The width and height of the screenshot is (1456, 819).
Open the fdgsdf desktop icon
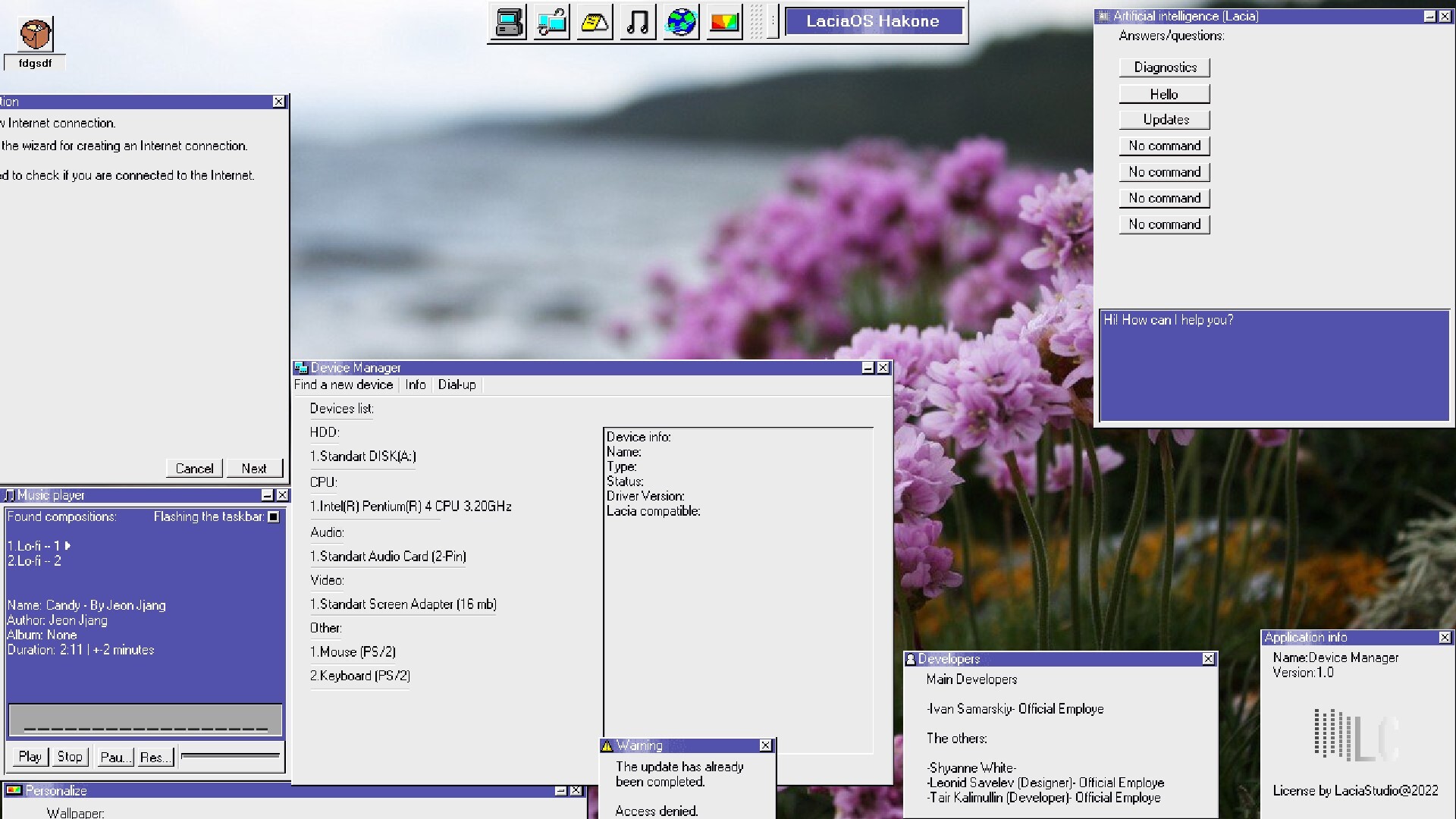35,35
